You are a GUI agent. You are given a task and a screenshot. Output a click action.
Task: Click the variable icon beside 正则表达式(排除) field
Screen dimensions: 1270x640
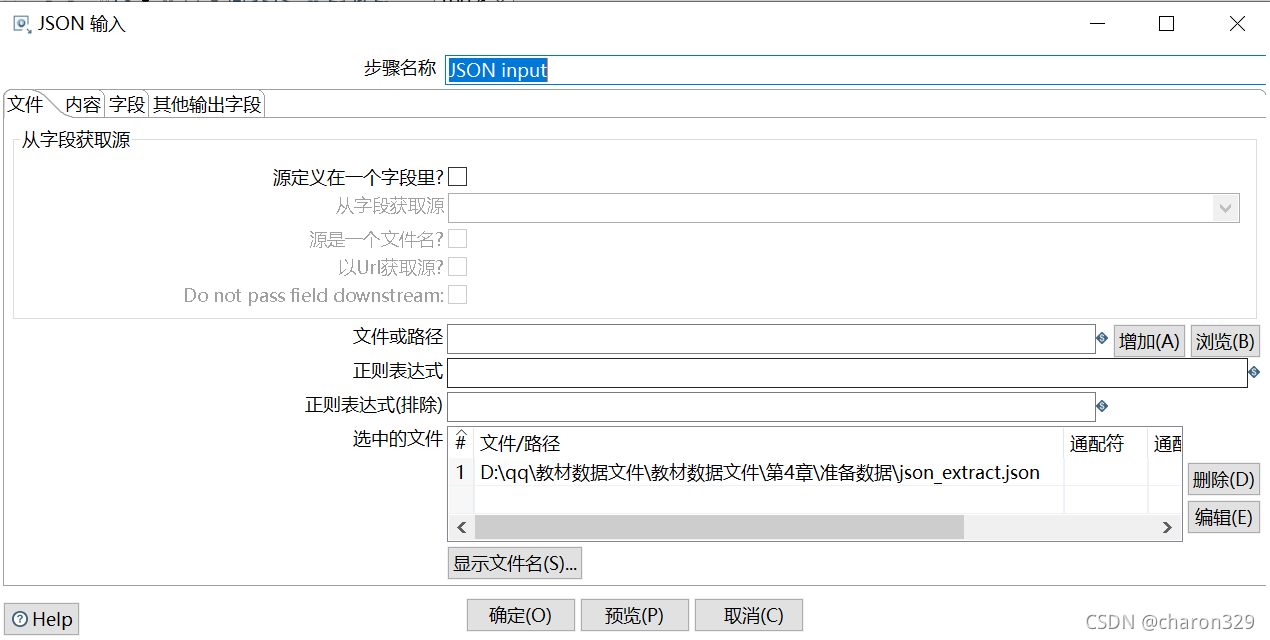click(1104, 406)
